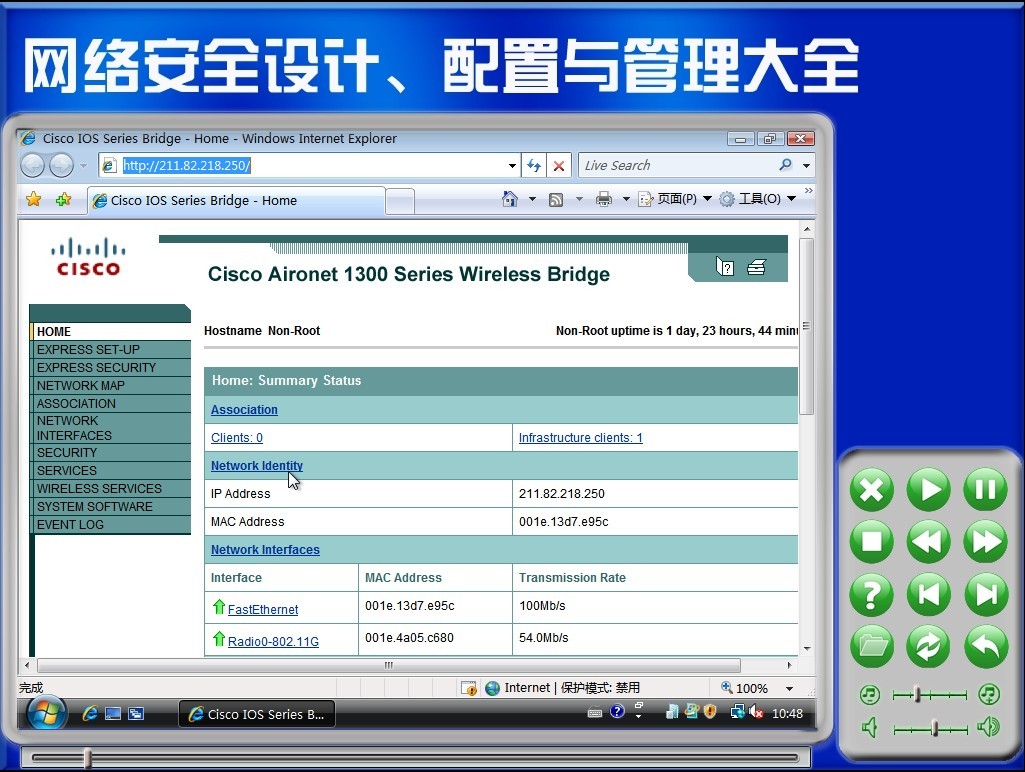Open the zoom level 100% dropdown

coord(789,688)
